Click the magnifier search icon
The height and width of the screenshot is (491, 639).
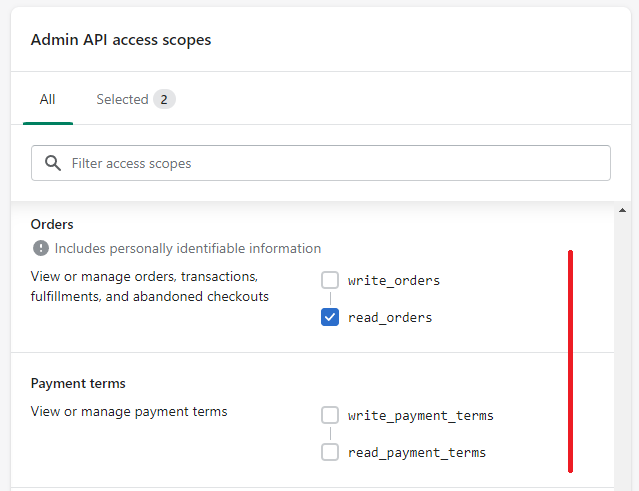coord(53,163)
